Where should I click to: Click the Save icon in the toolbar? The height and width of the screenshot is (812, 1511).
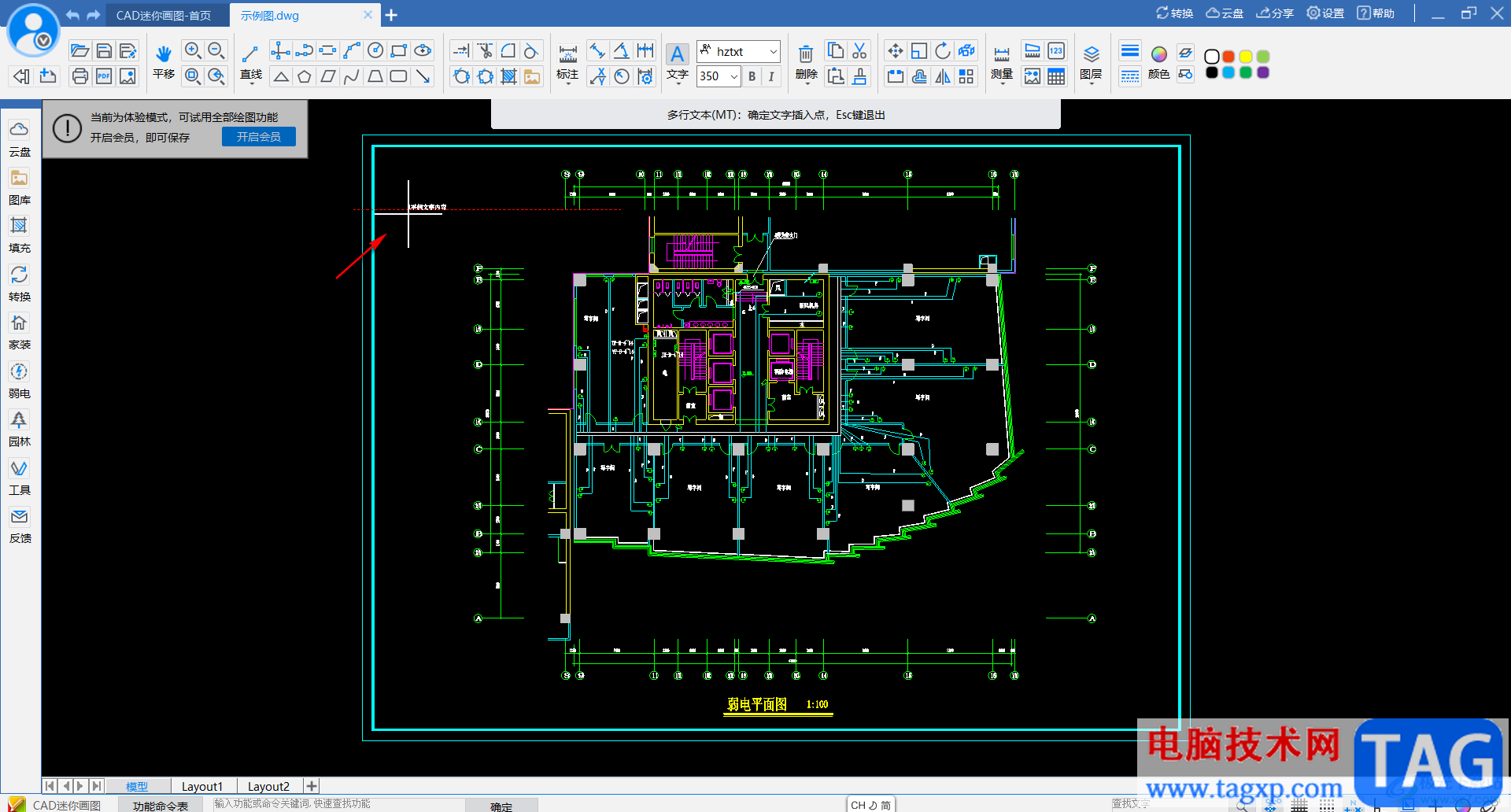point(104,51)
